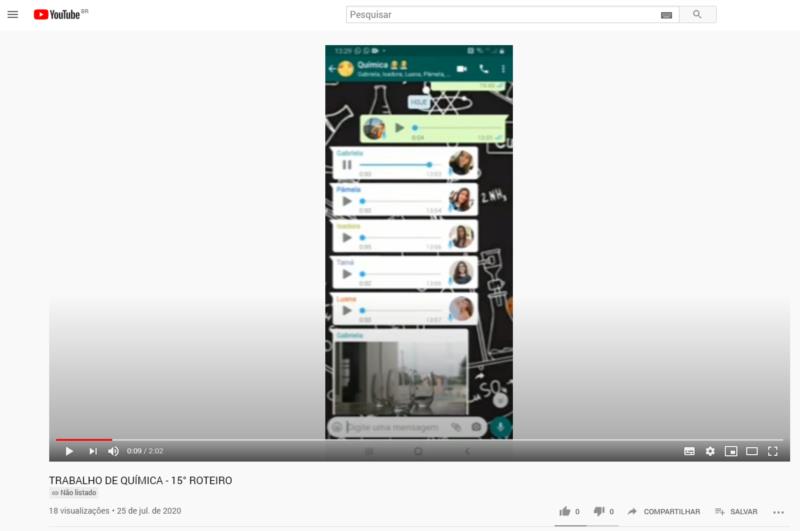The height and width of the screenshot is (531, 800).
Task: Open the video settings gear menu
Action: pos(710,451)
